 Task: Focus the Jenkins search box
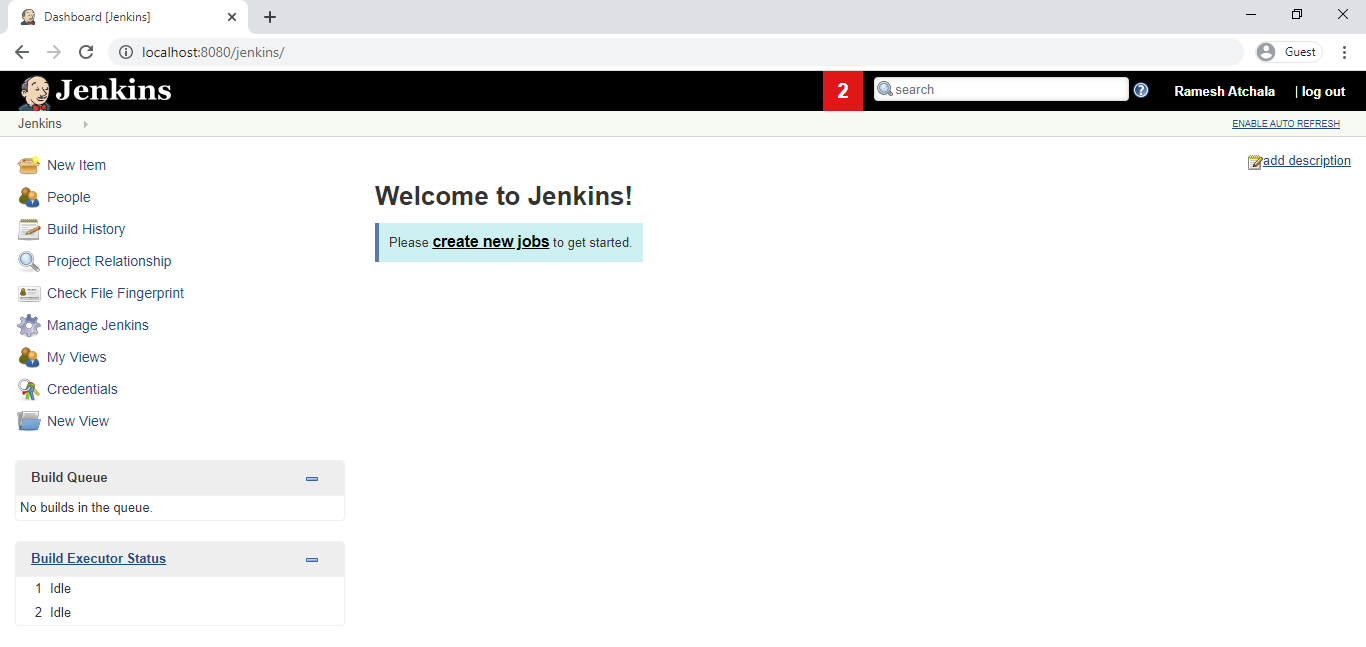coord(1001,89)
